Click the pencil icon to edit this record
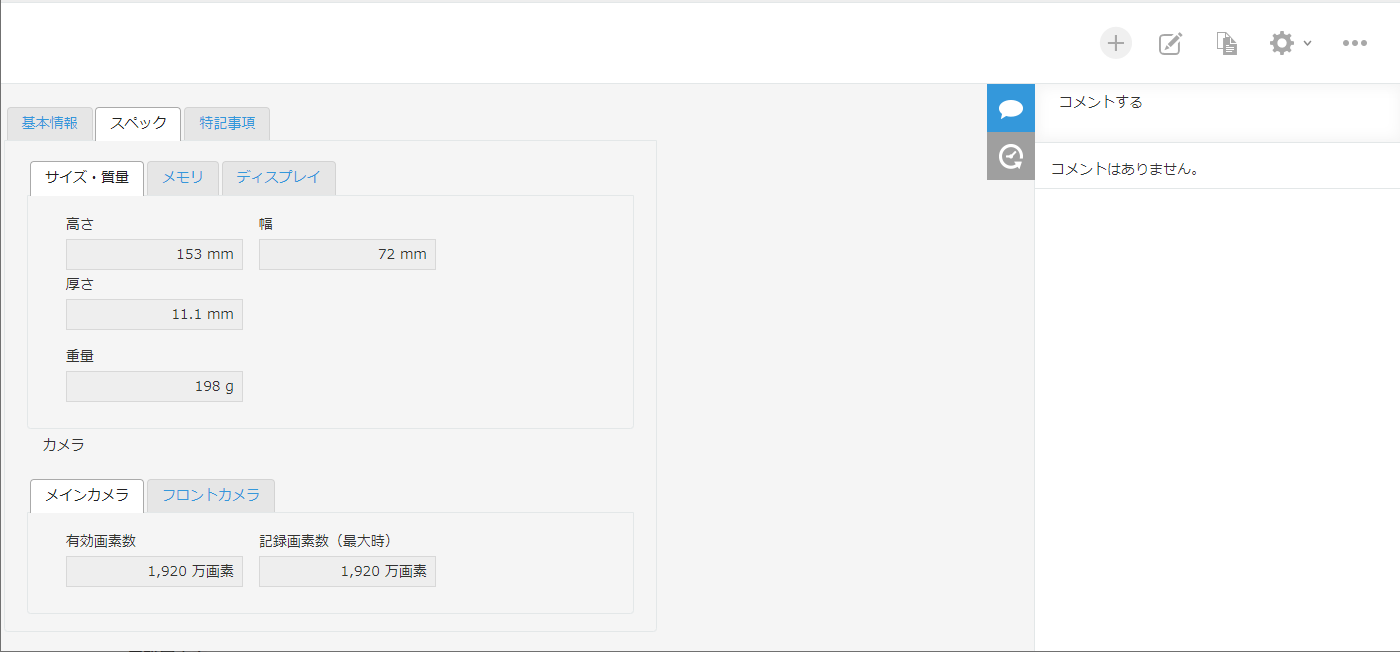The height and width of the screenshot is (652, 1400). 1170,43
